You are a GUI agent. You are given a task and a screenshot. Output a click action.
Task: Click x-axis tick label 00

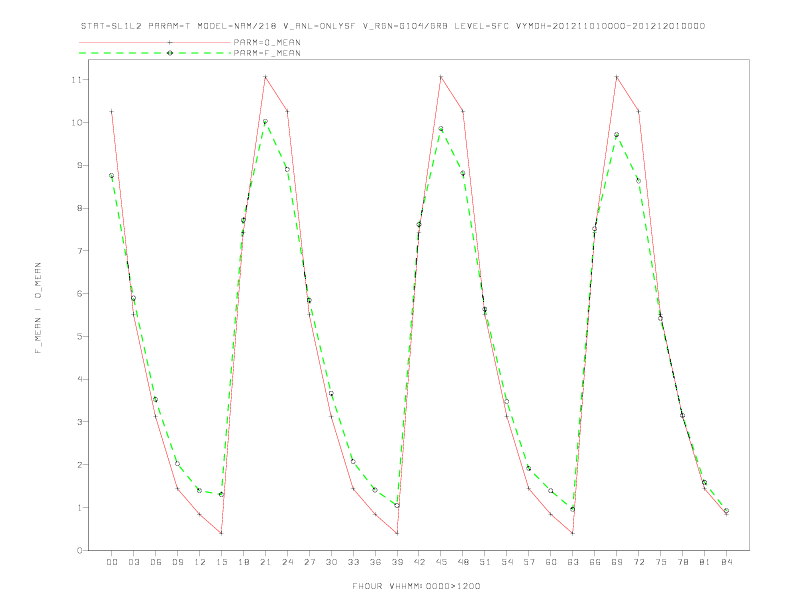112,562
